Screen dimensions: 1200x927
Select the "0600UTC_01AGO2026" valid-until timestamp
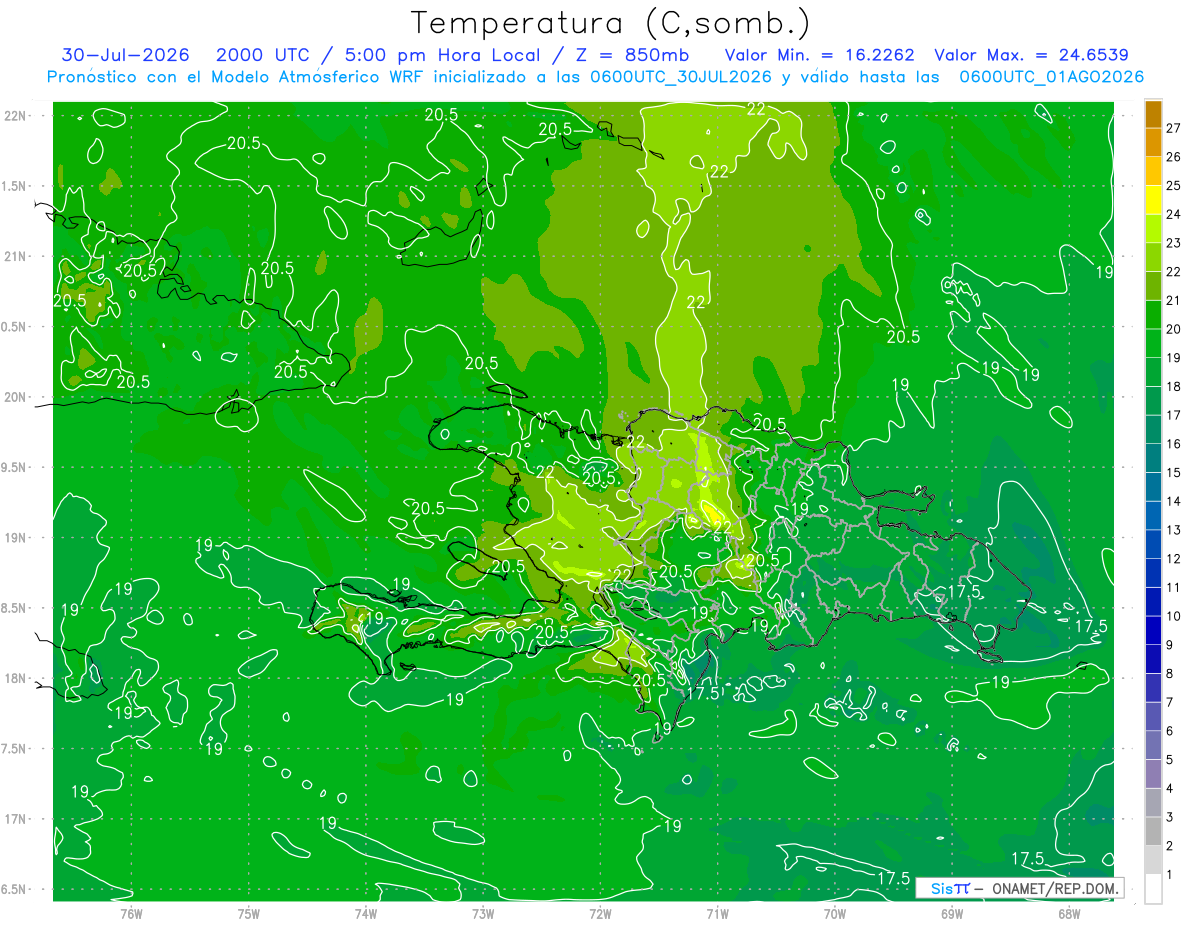click(1052, 77)
